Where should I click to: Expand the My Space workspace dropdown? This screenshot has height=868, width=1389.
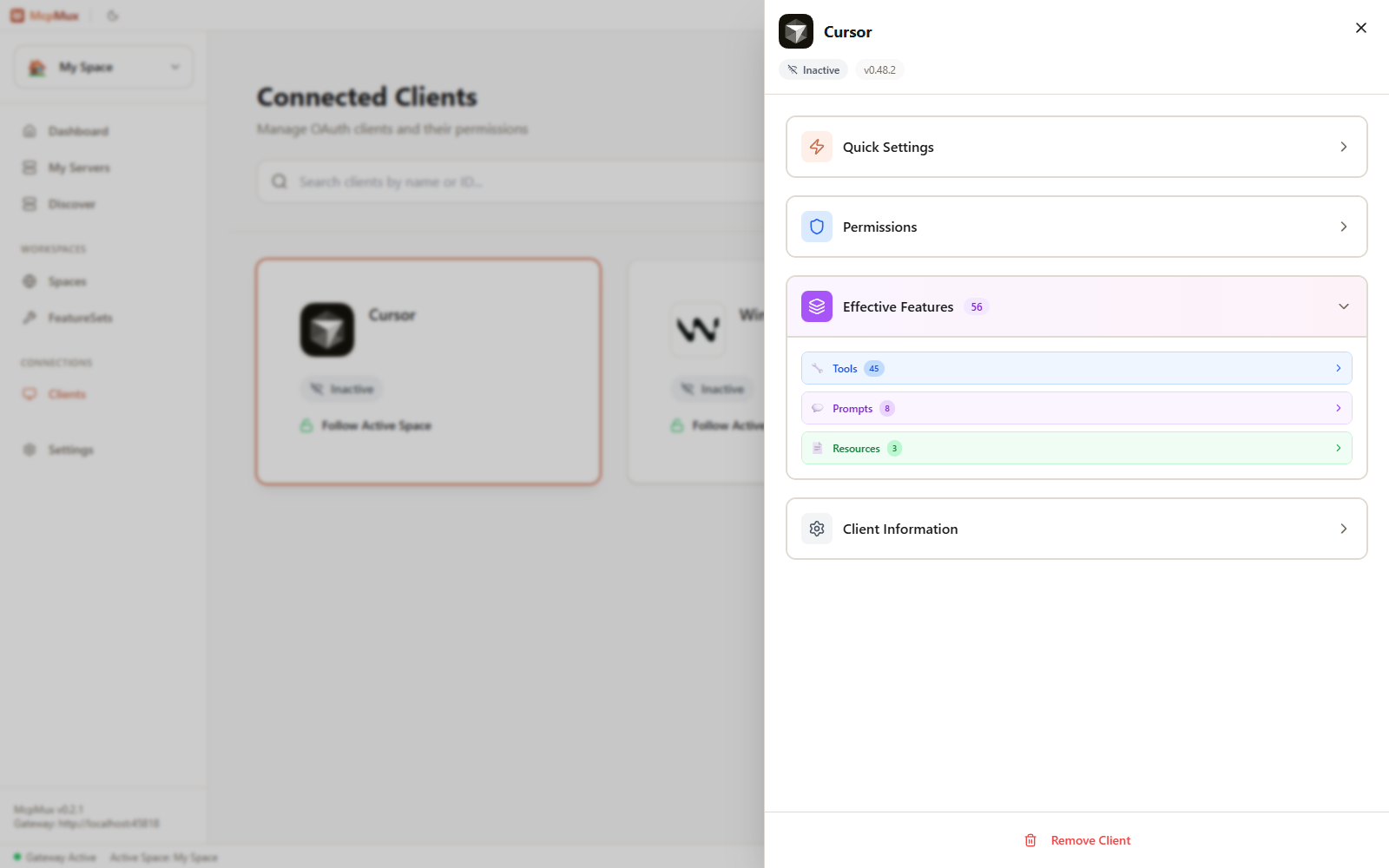[x=102, y=67]
